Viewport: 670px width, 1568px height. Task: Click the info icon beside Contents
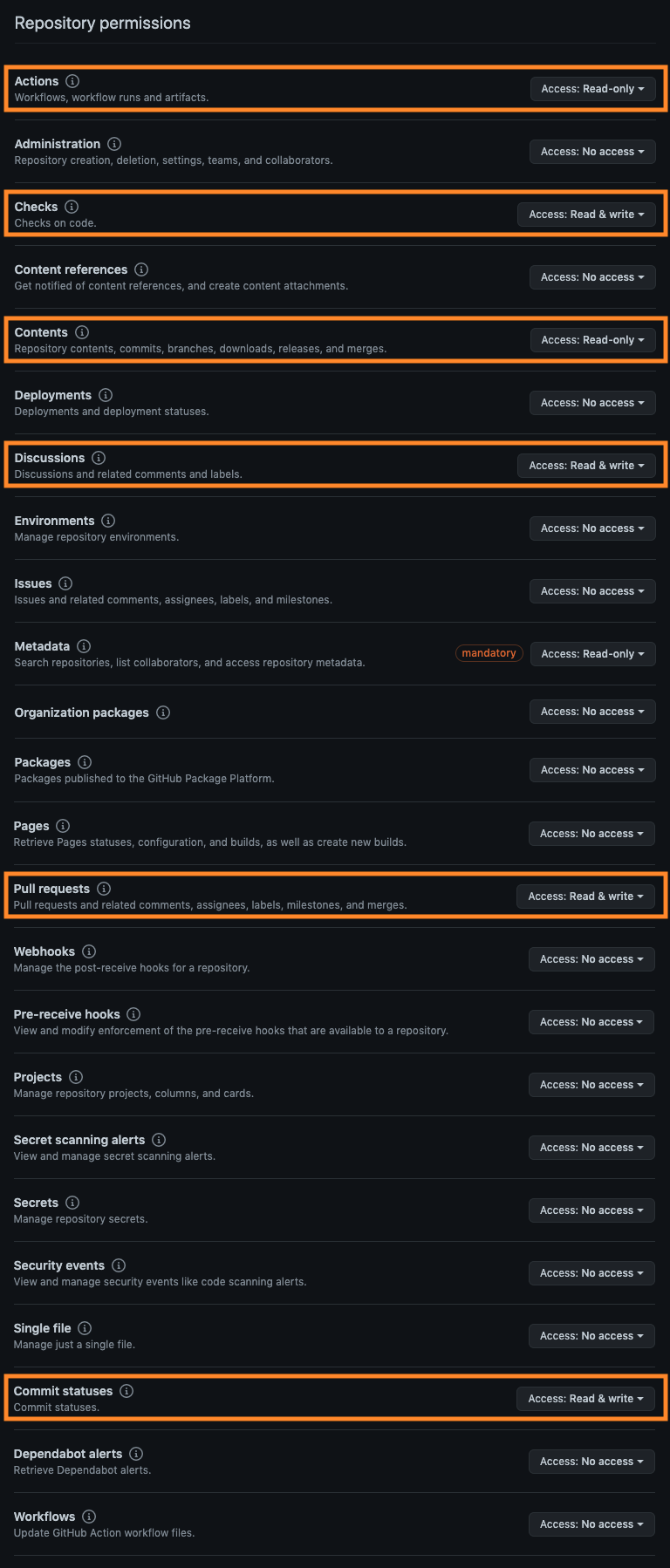[82, 332]
